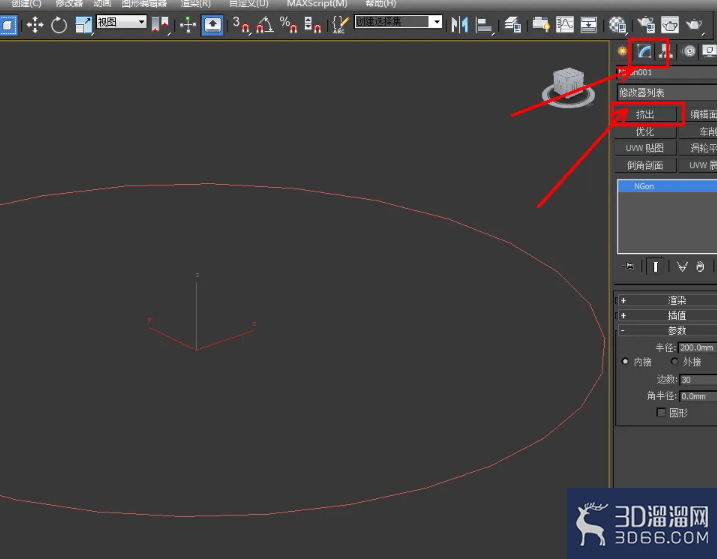This screenshot has height=559, width=717.
Task: Toggle Show End Result icon
Action: point(655,266)
